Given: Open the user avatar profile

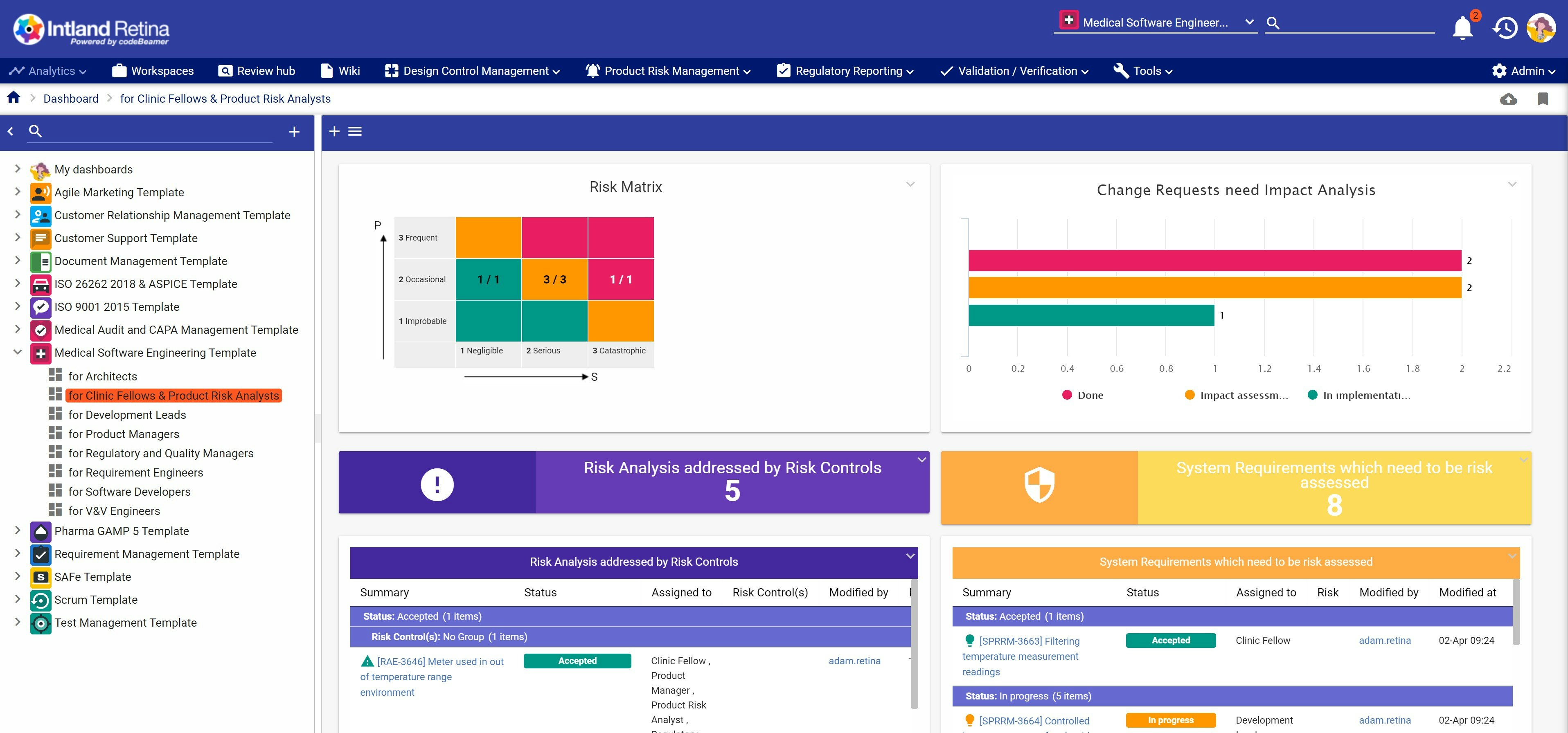Looking at the screenshot, I should [x=1541, y=28].
